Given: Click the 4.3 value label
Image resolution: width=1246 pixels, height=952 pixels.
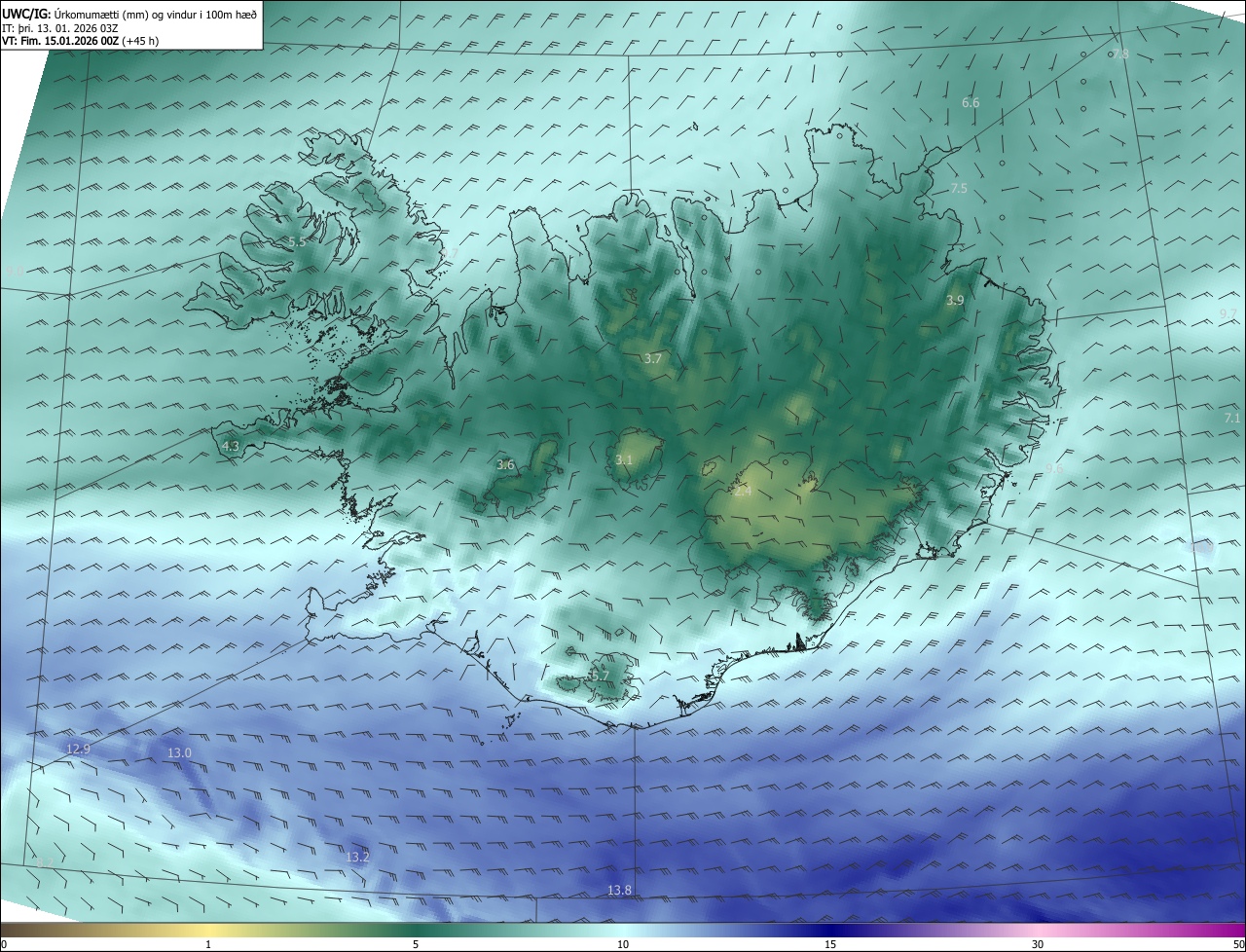Looking at the screenshot, I should click(231, 447).
